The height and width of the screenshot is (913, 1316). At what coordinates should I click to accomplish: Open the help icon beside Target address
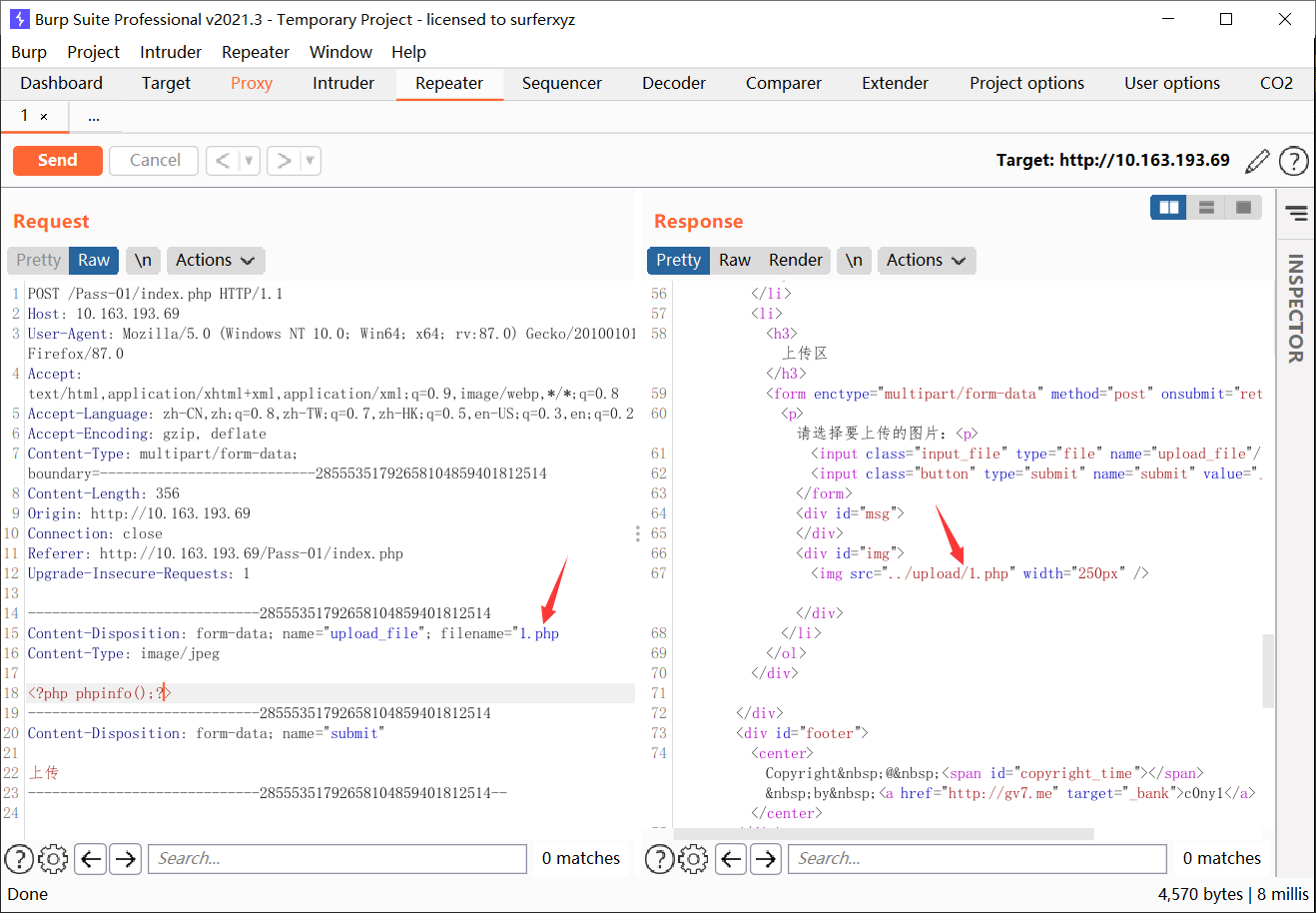1293,160
